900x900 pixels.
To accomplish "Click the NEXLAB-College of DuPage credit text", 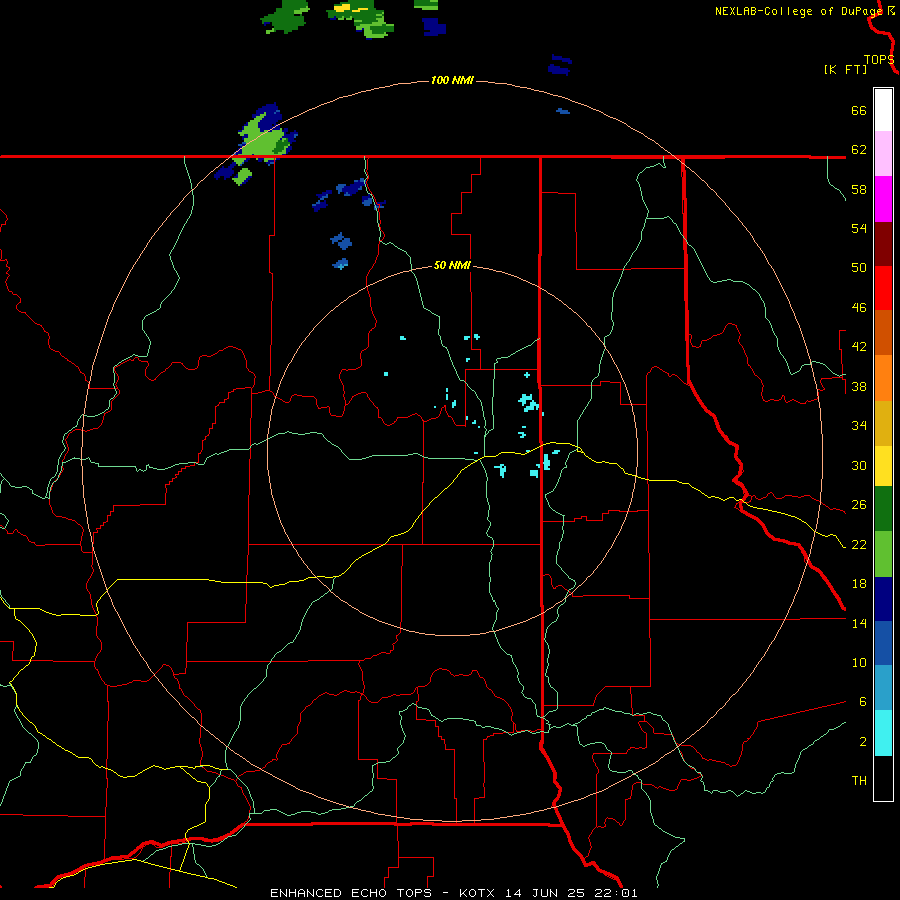I will [799, 11].
